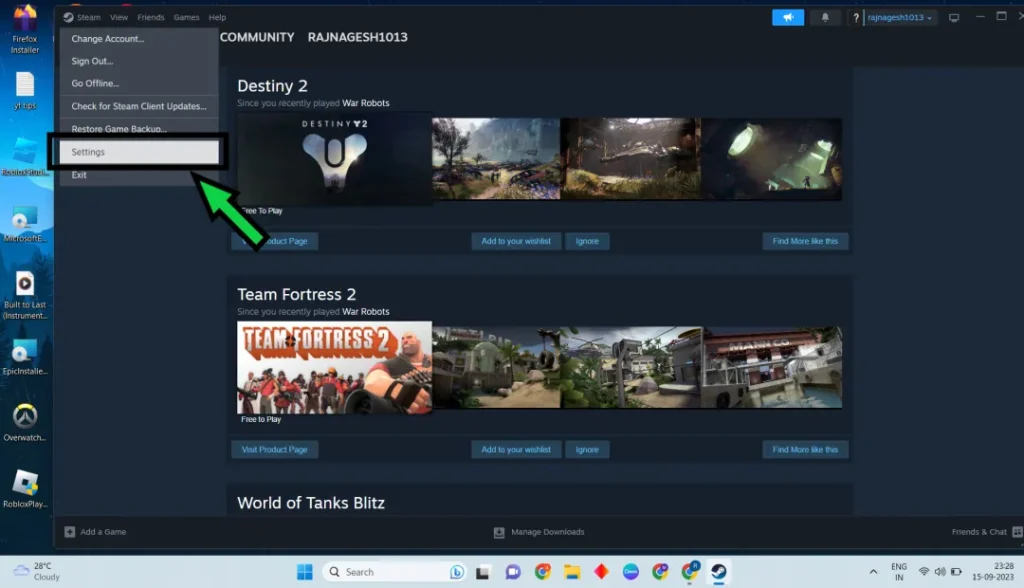Open the View menu

point(119,18)
